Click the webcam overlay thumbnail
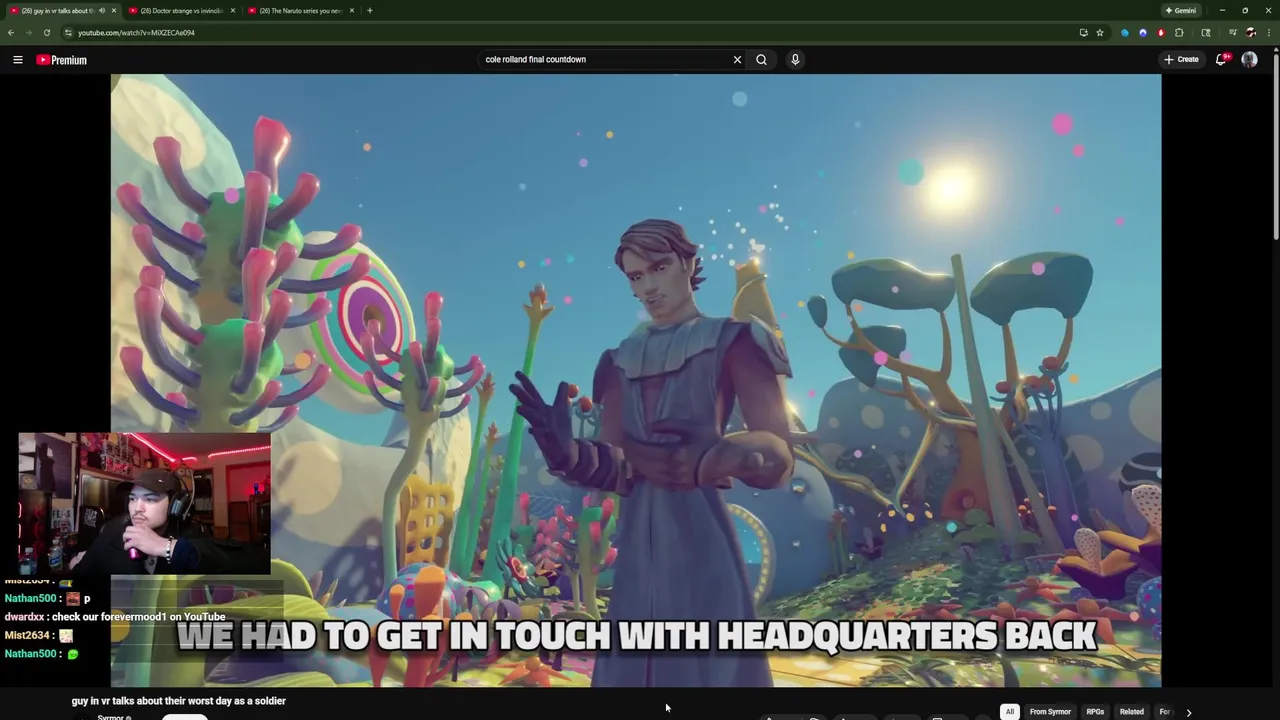Screen dimensions: 1280x720 [x=144, y=503]
